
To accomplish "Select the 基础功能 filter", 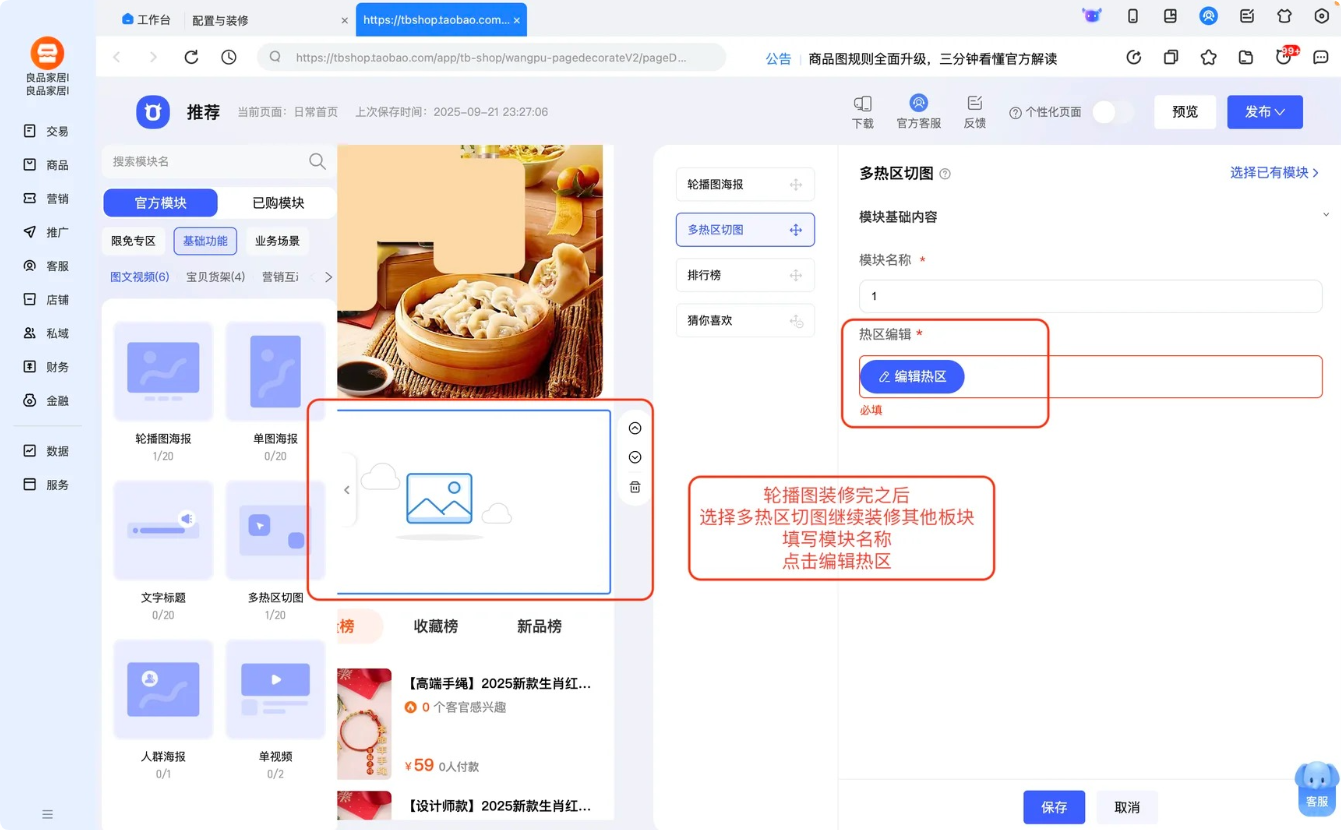I will pyautogui.click(x=205, y=241).
